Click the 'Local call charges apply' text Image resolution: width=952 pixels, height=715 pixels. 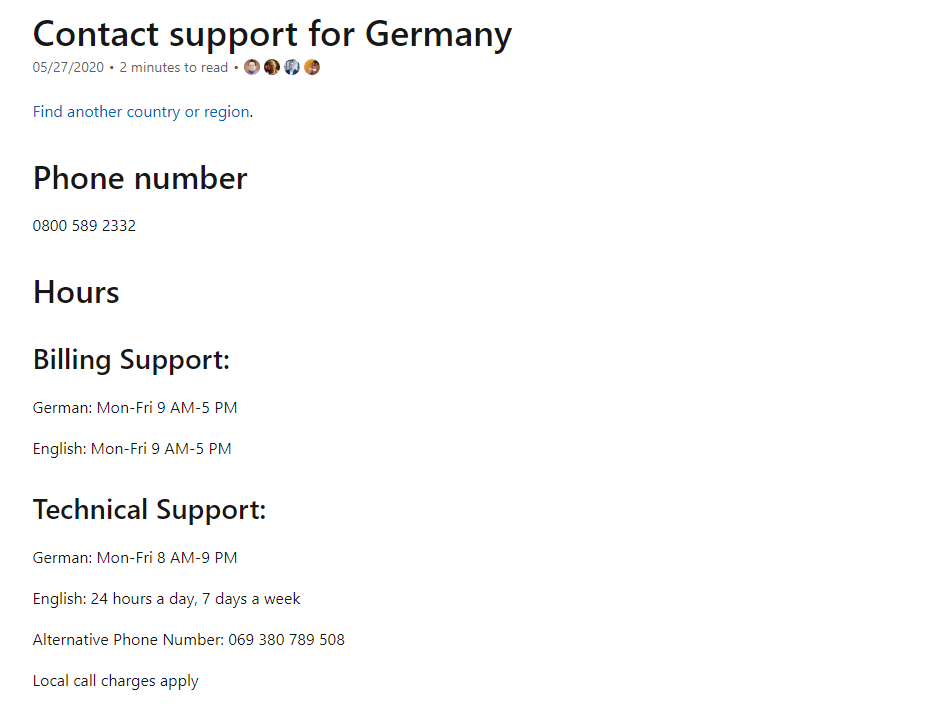point(115,682)
